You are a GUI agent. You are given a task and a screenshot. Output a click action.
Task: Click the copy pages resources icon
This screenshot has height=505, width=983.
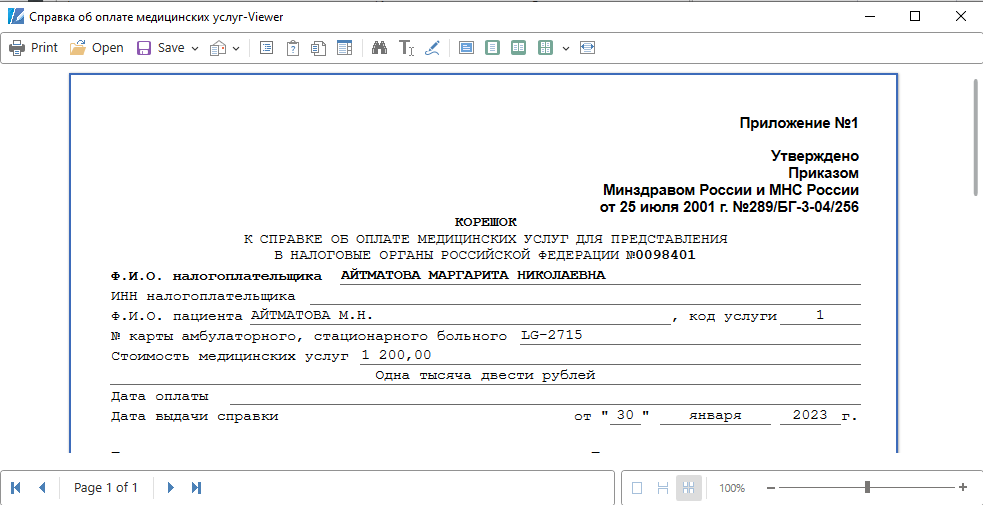coord(319,48)
